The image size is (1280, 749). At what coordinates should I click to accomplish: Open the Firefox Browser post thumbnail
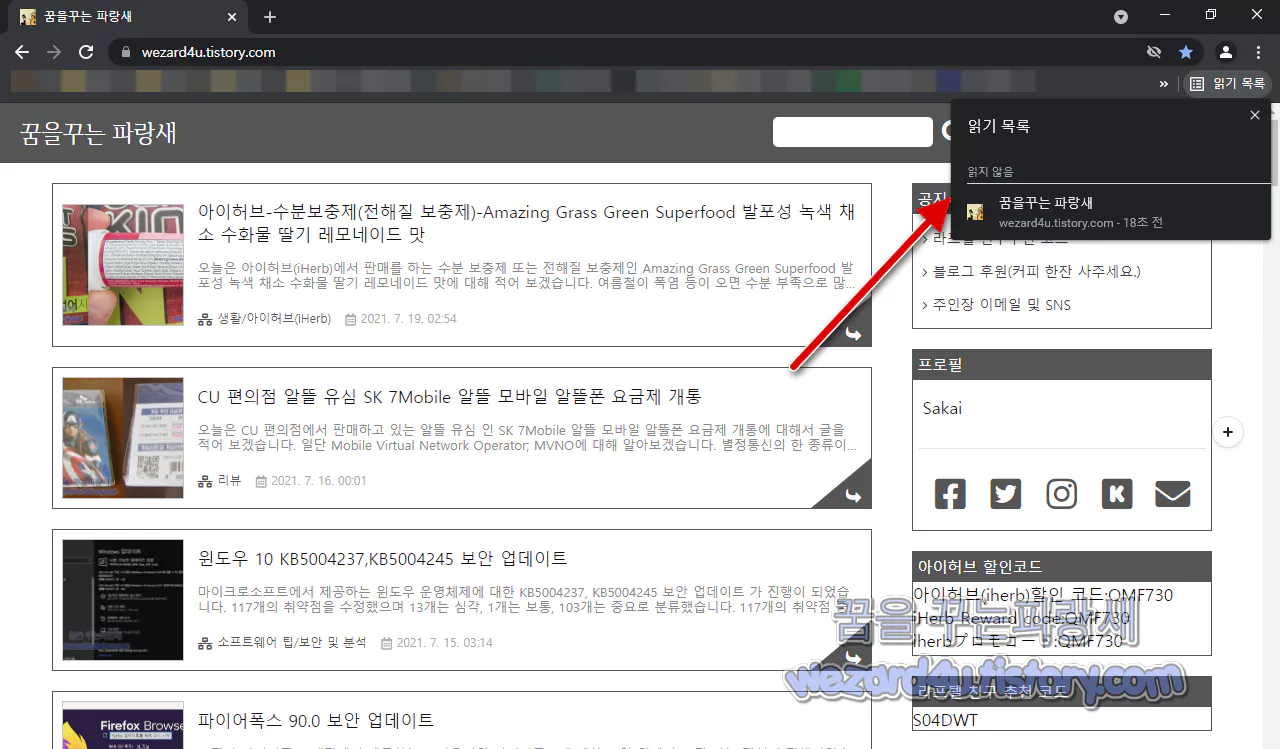coord(123,725)
